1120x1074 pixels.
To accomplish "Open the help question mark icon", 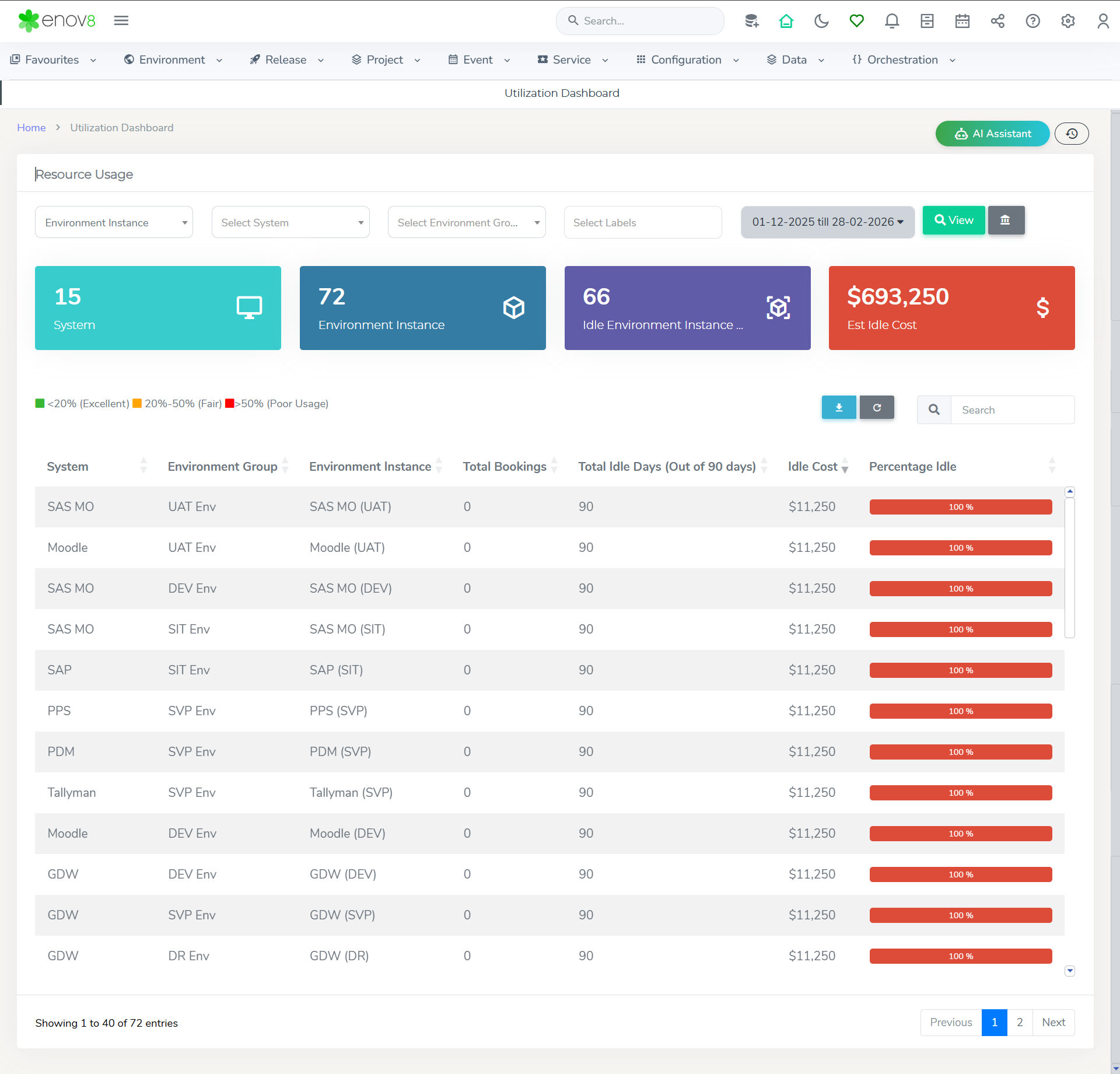I will pyautogui.click(x=1032, y=22).
